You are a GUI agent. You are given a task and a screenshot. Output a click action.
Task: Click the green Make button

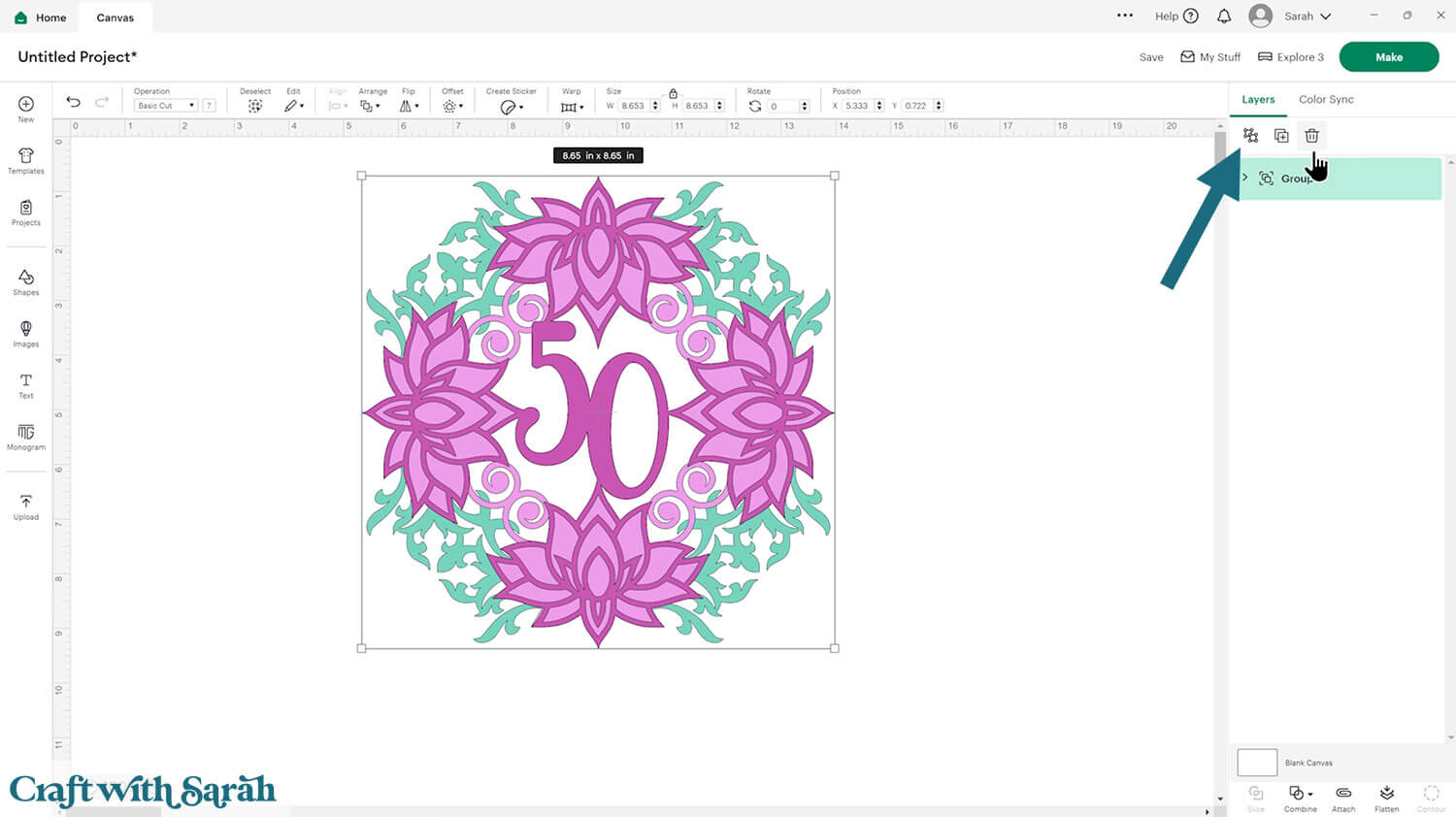(1388, 57)
